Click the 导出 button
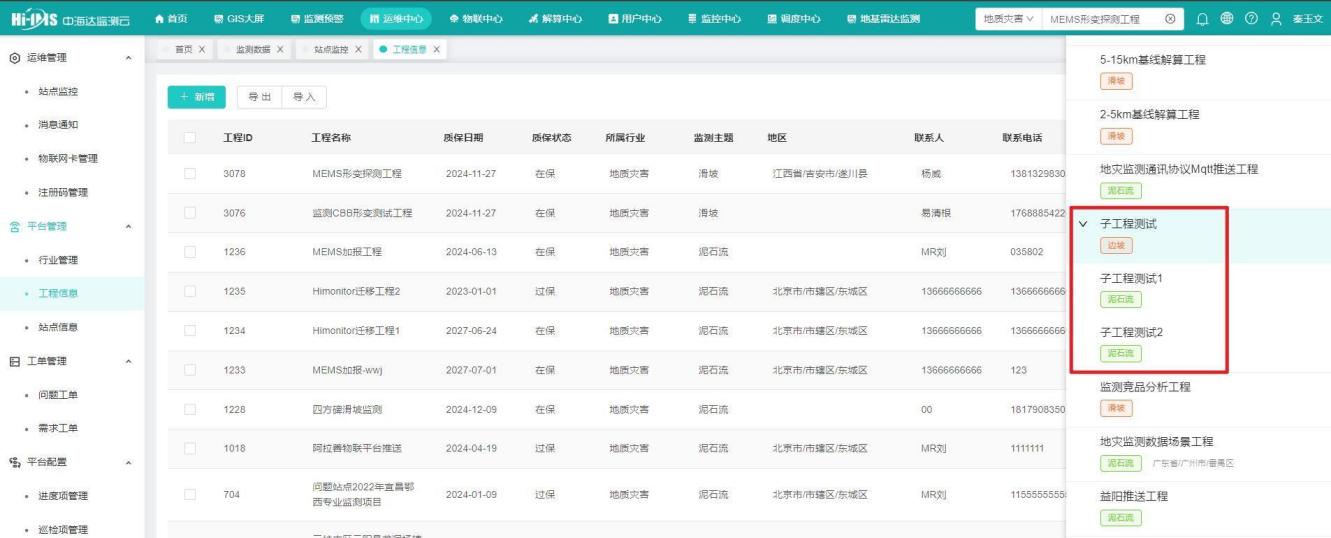This screenshot has width=1331, height=538. pos(258,97)
